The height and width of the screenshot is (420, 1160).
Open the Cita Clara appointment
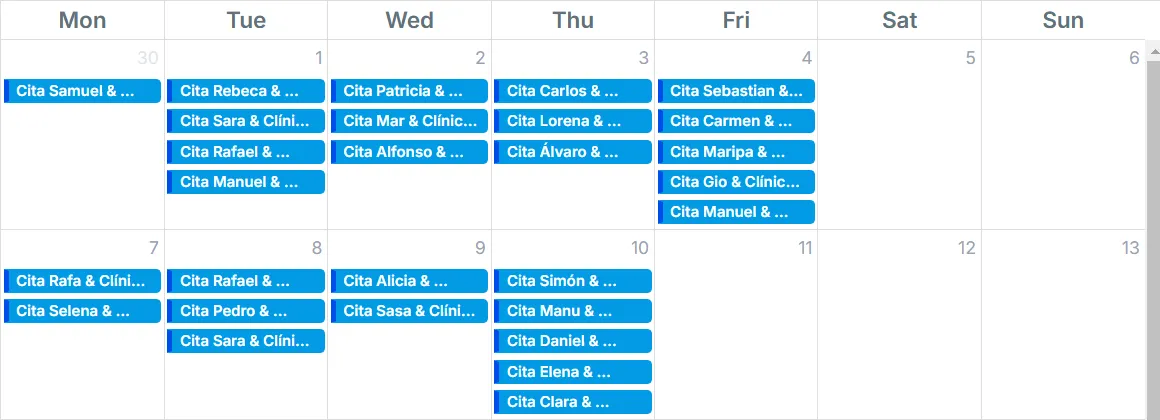[x=573, y=402]
